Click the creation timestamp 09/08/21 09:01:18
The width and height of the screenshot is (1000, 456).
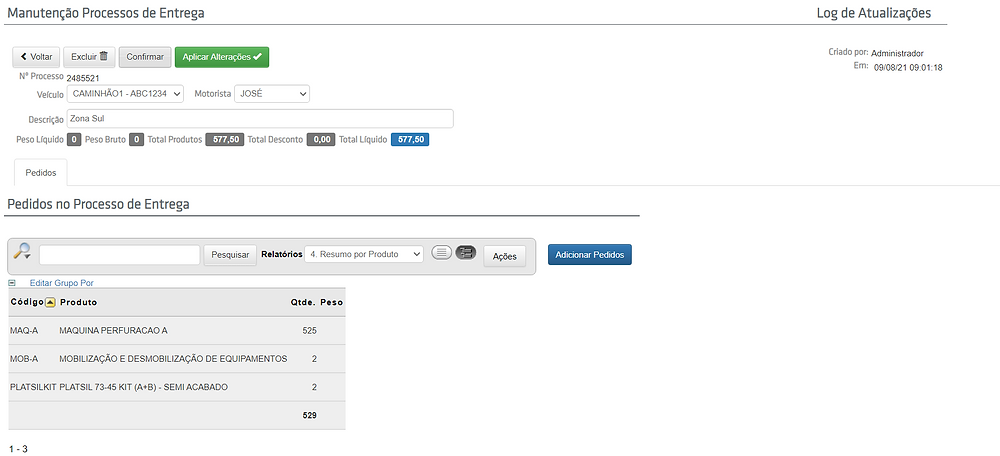click(x=908, y=67)
